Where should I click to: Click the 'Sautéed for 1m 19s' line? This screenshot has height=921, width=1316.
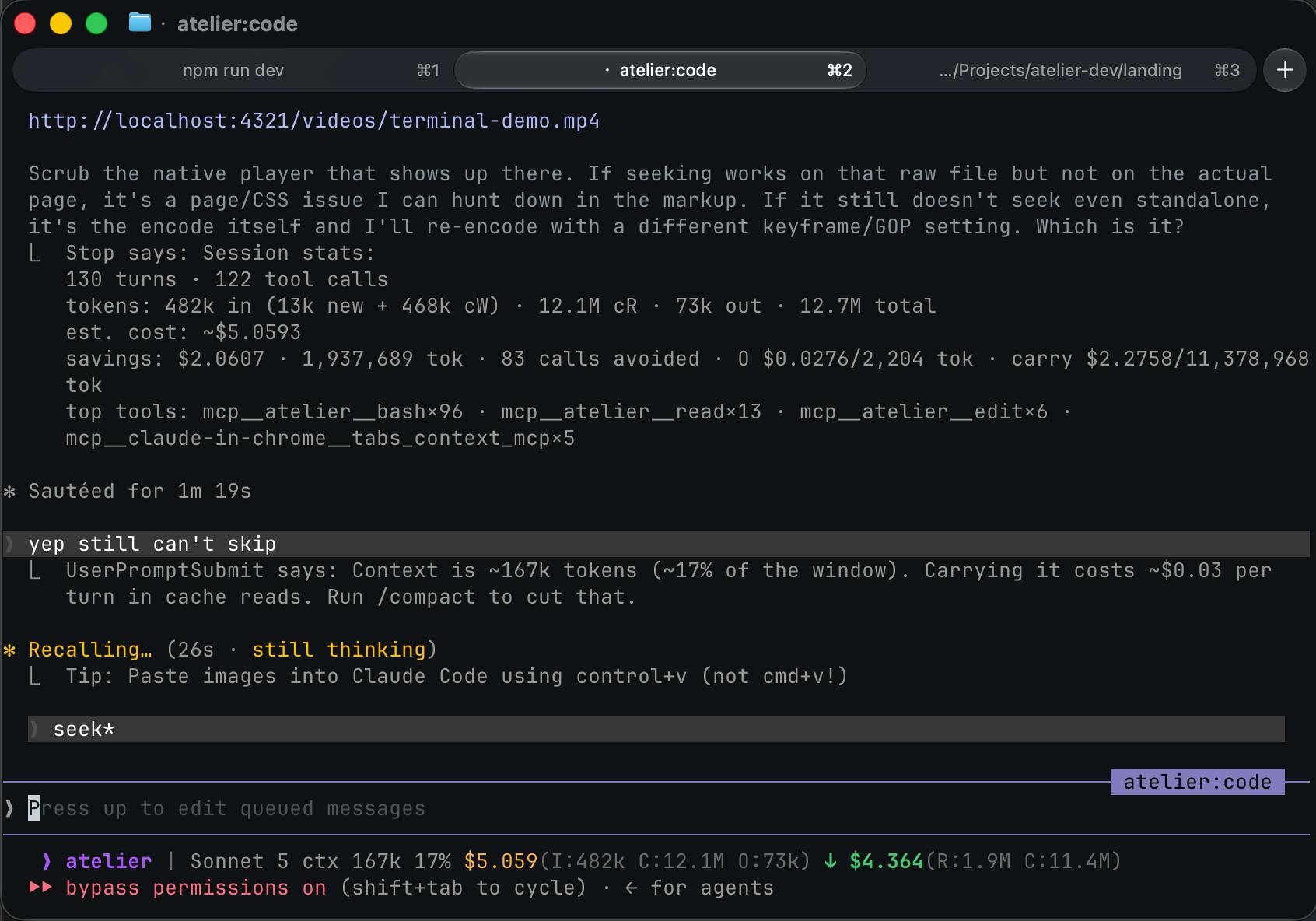coord(140,491)
